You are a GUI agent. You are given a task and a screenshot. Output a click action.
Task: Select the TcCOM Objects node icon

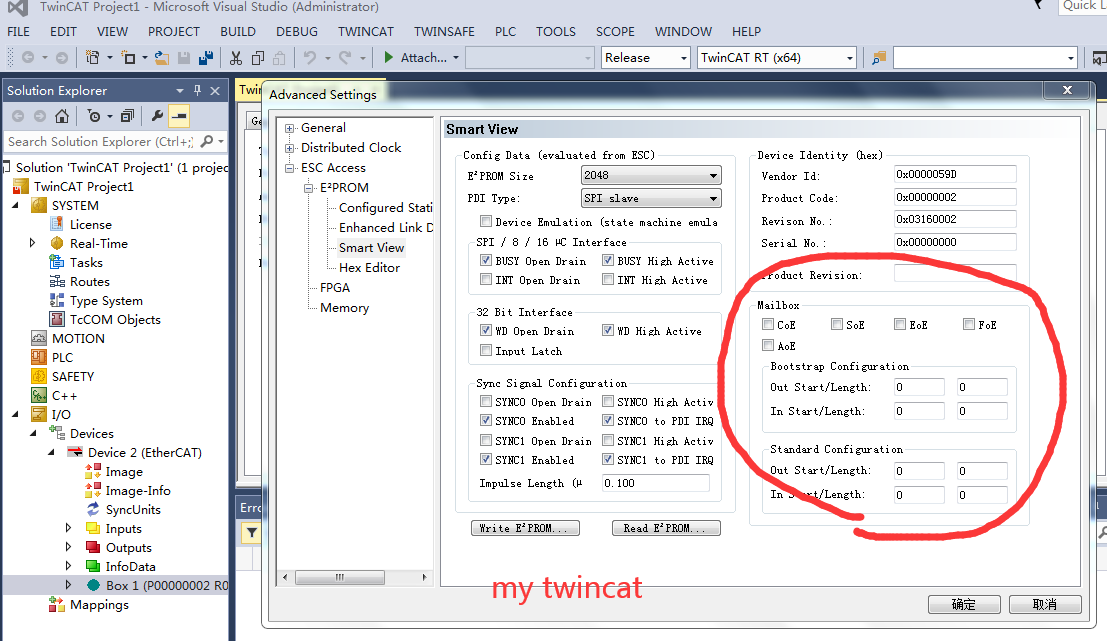click(56, 320)
